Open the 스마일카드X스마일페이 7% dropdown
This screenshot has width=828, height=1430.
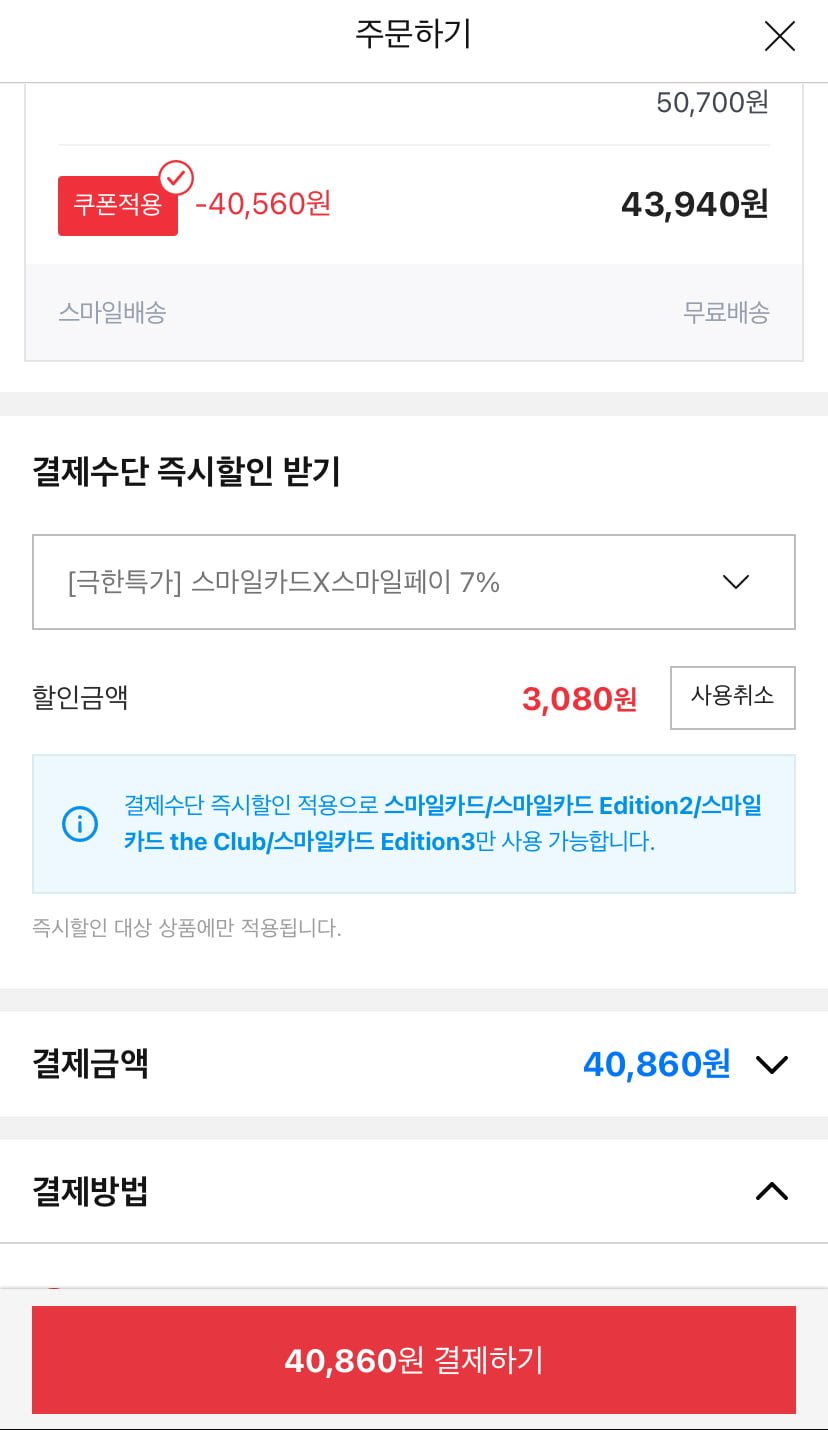(x=414, y=581)
